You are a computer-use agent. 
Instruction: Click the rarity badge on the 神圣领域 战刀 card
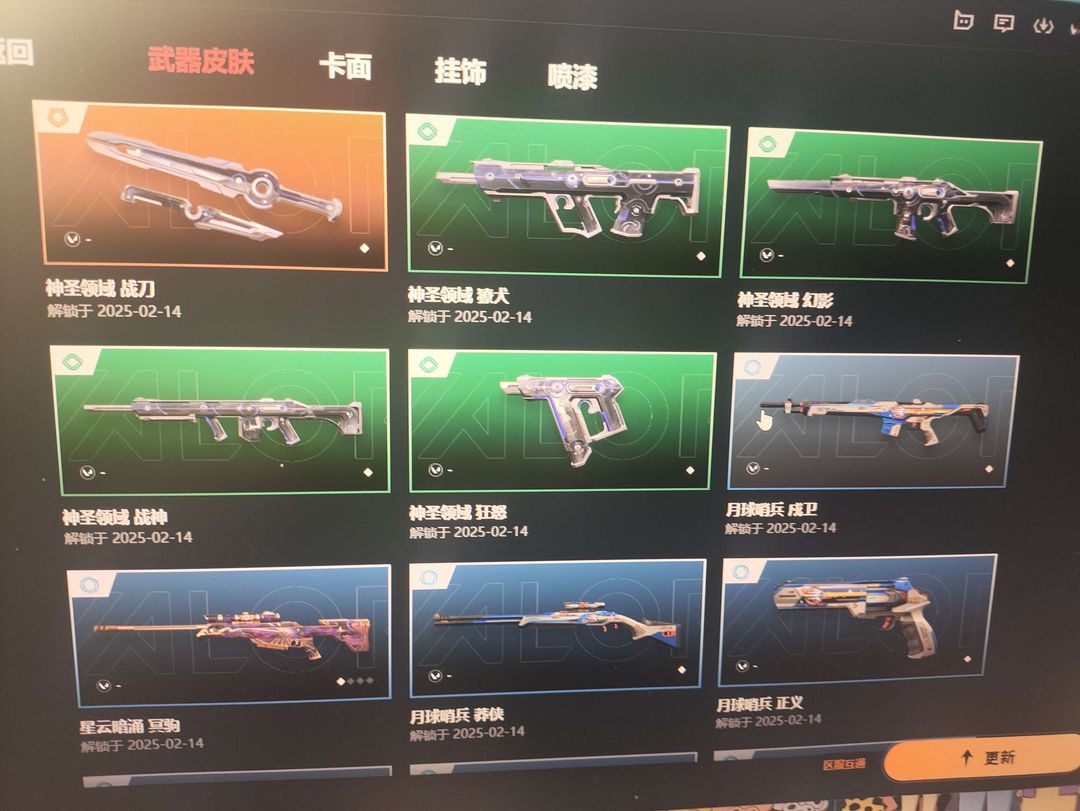pos(56,117)
